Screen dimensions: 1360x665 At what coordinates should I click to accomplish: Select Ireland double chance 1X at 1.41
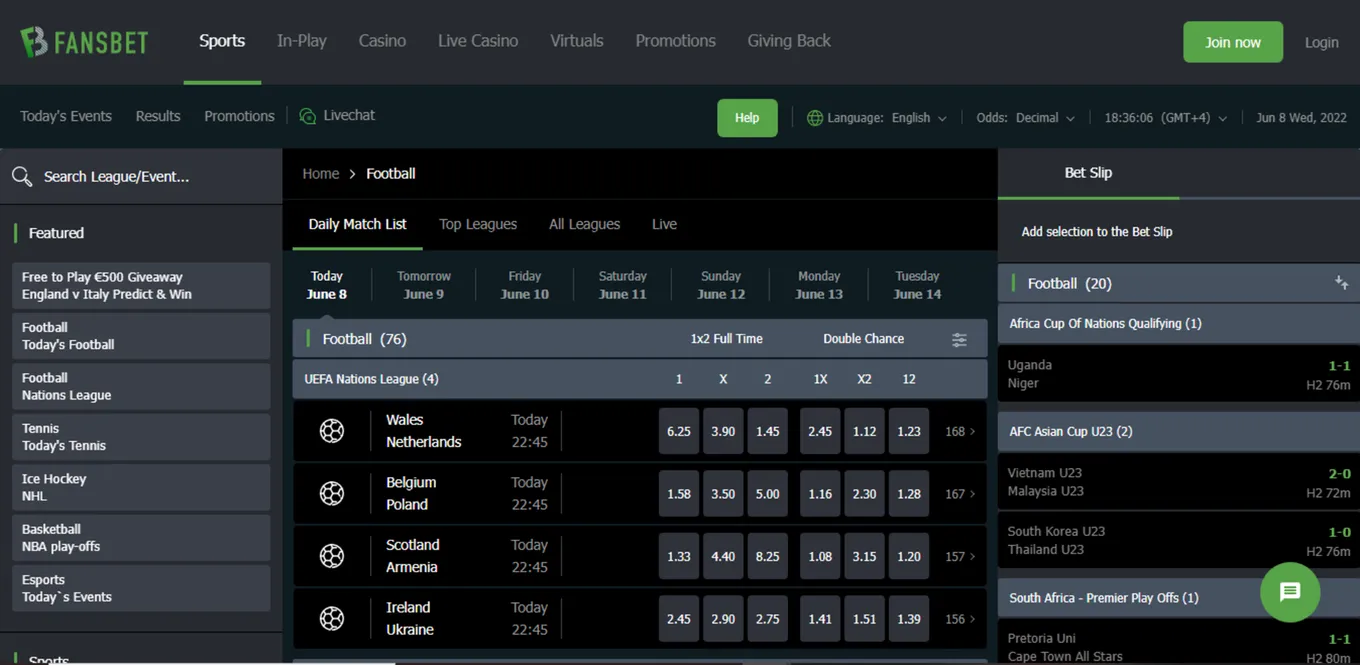(x=820, y=619)
